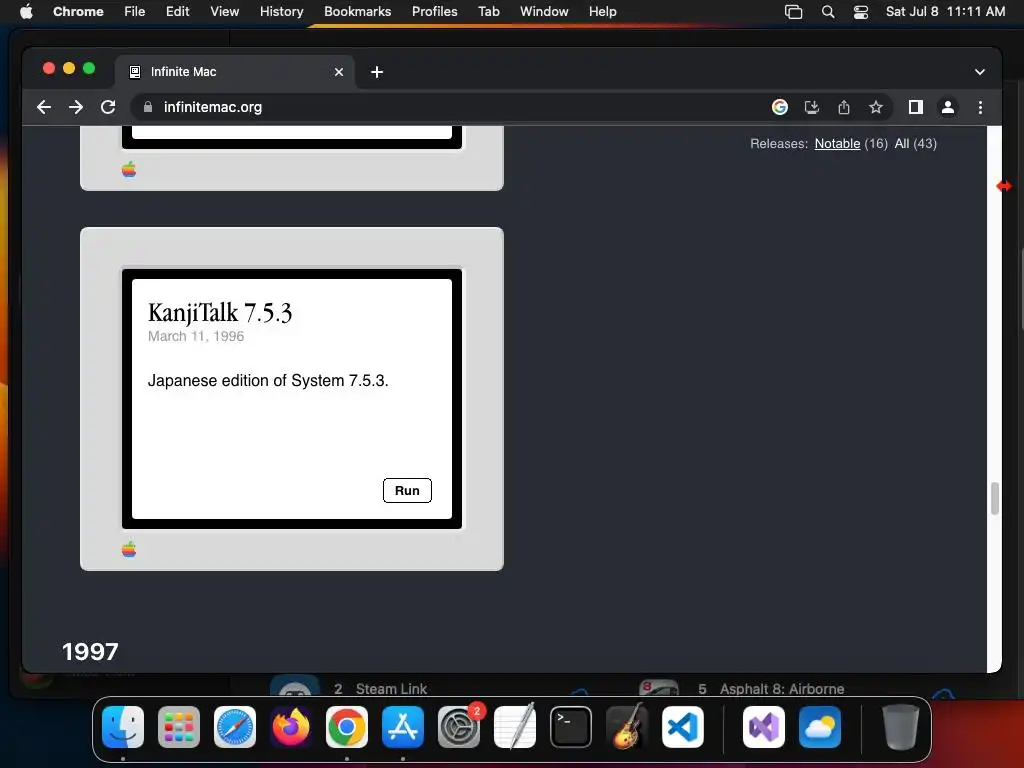Open the File menu
The width and height of the screenshot is (1024, 768).
pyautogui.click(x=135, y=12)
